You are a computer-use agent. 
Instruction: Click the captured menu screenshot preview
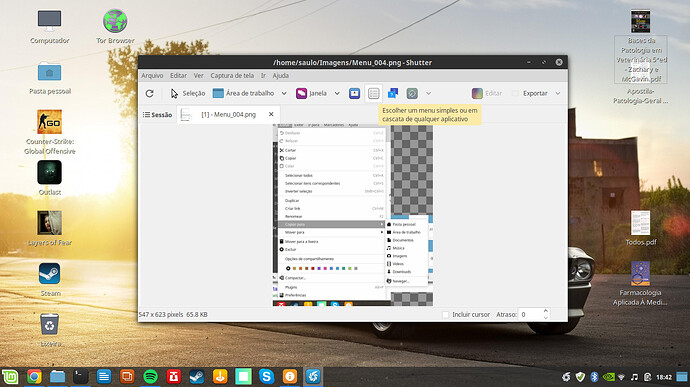pyautogui.click(x=353, y=215)
